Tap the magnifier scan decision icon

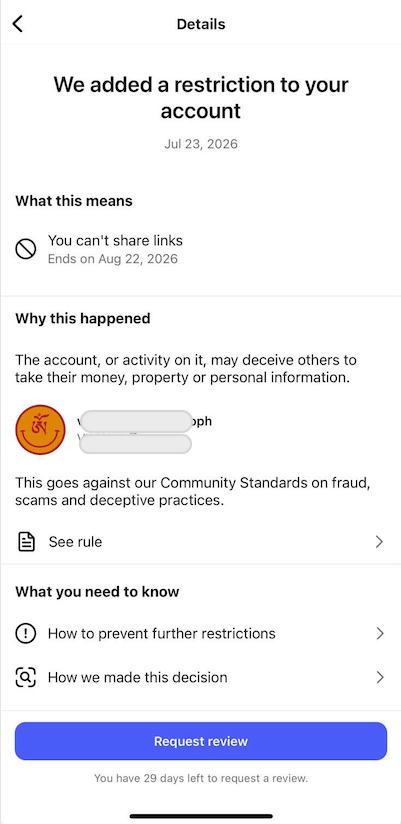coord(25,677)
